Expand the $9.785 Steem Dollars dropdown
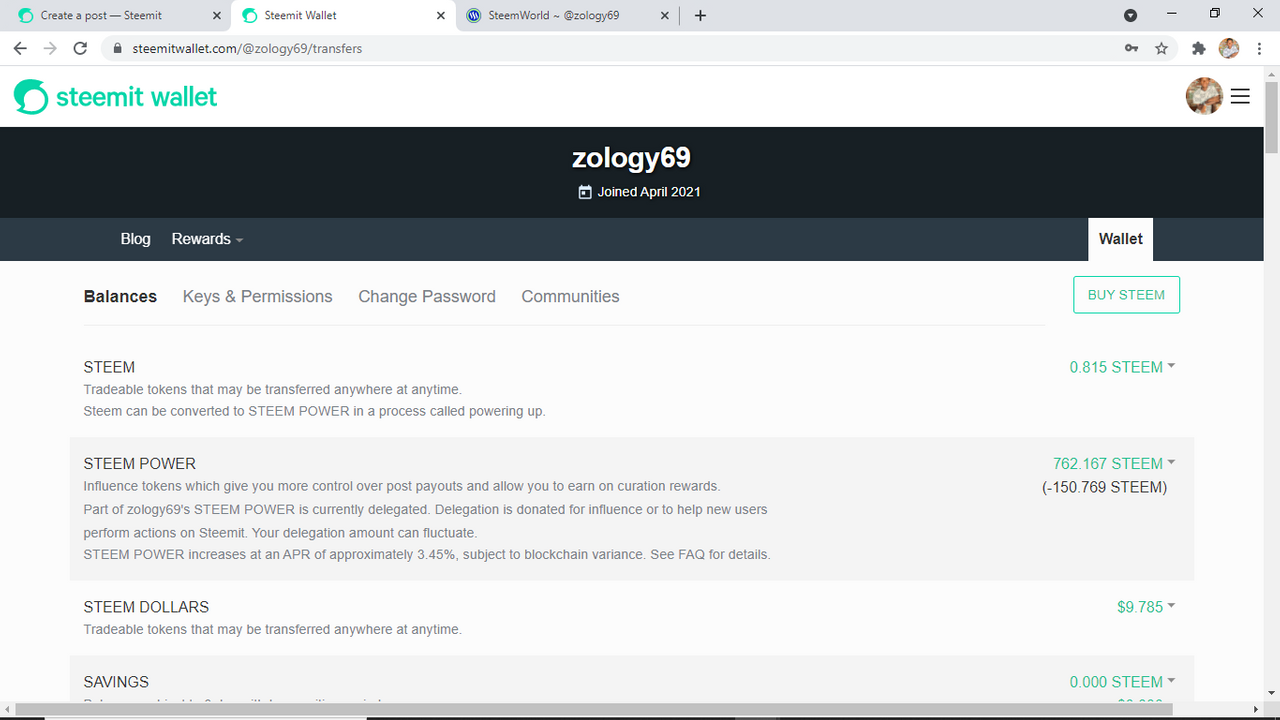The image size is (1280, 720). click(x=1146, y=606)
